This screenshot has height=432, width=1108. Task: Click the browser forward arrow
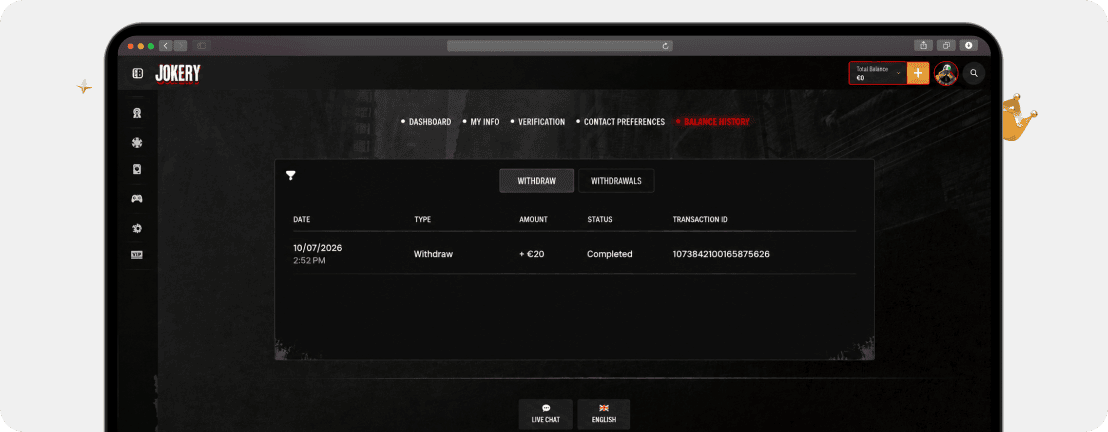pyautogui.click(x=180, y=45)
